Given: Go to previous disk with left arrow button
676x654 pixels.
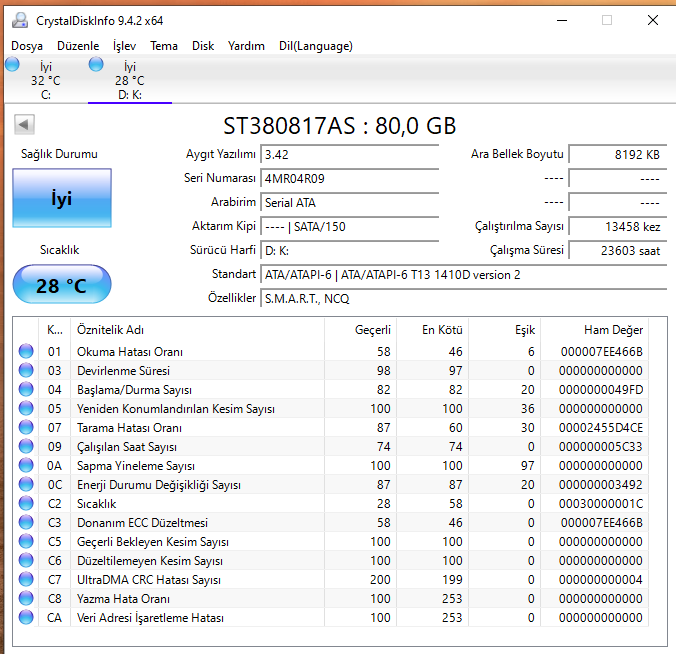Looking at the screenshot, I should [x=24, y=125].
